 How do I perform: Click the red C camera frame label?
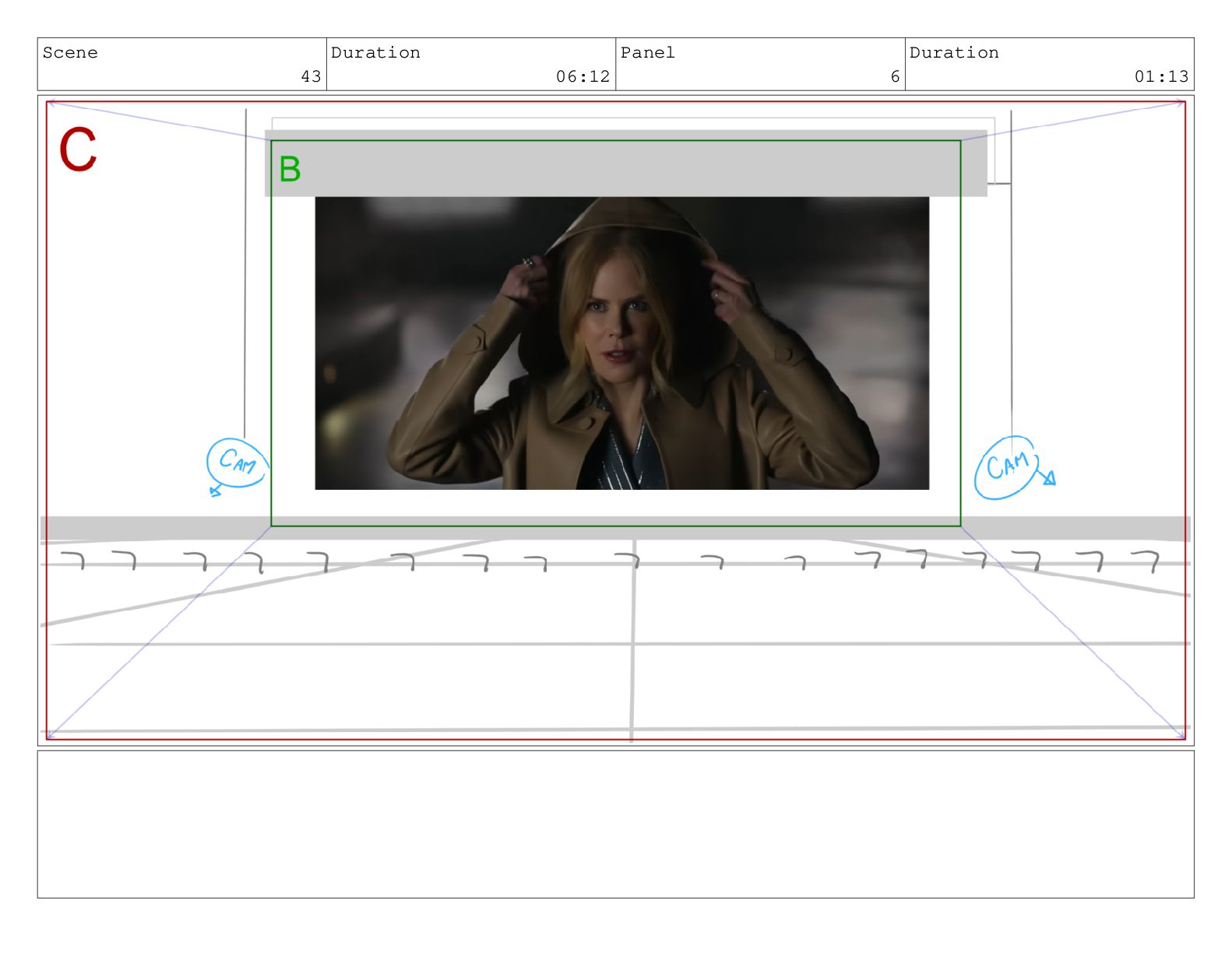pos(78,150)
